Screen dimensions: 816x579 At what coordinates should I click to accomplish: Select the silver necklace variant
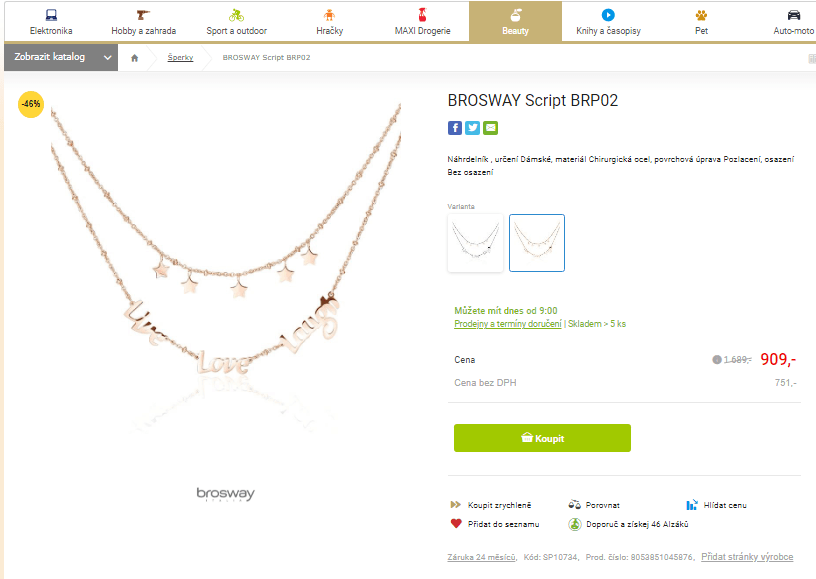coord(476,243)
